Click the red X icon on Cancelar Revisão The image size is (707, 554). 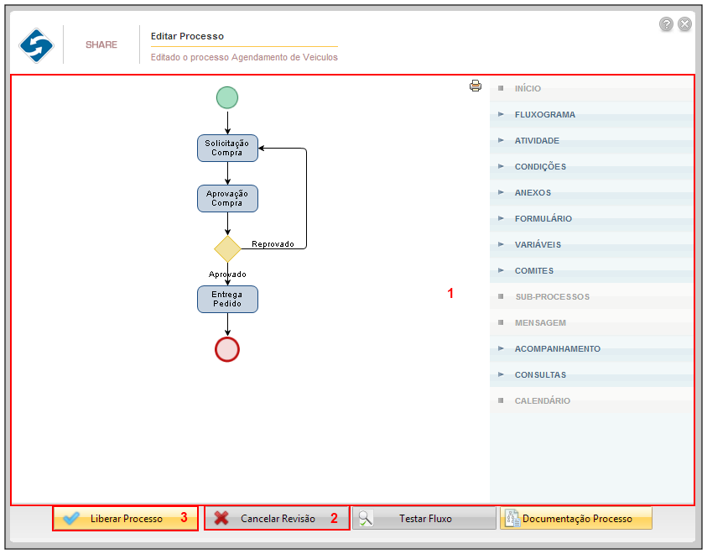(x=221, y=518)
